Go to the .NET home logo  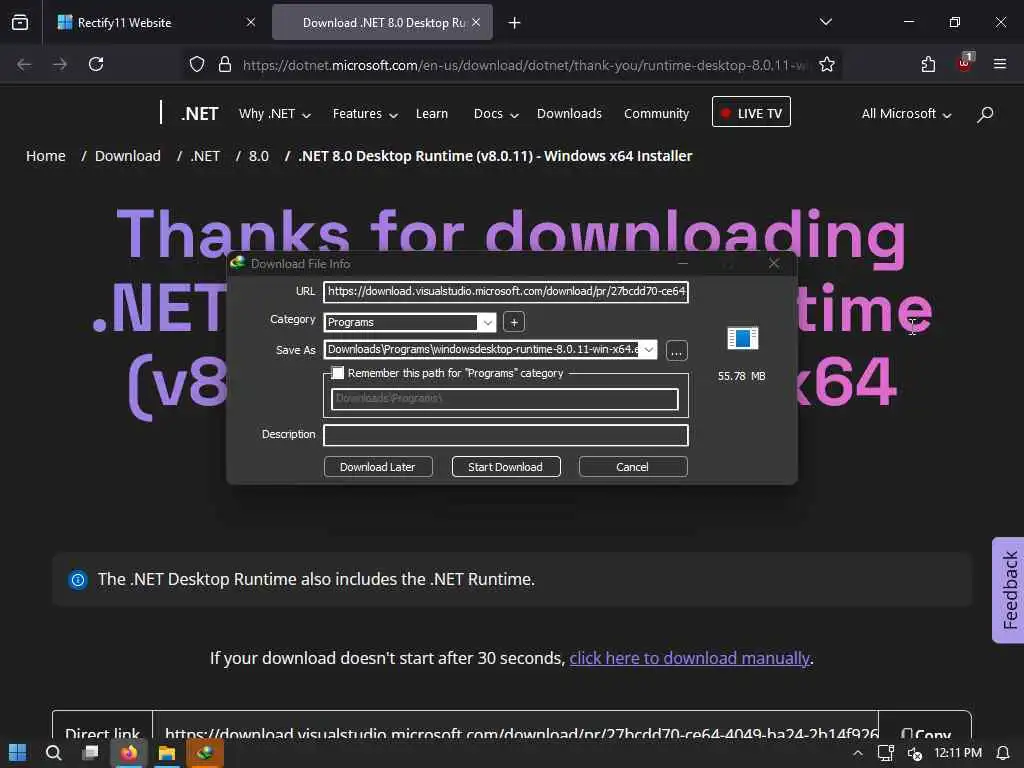pos(199,114)
